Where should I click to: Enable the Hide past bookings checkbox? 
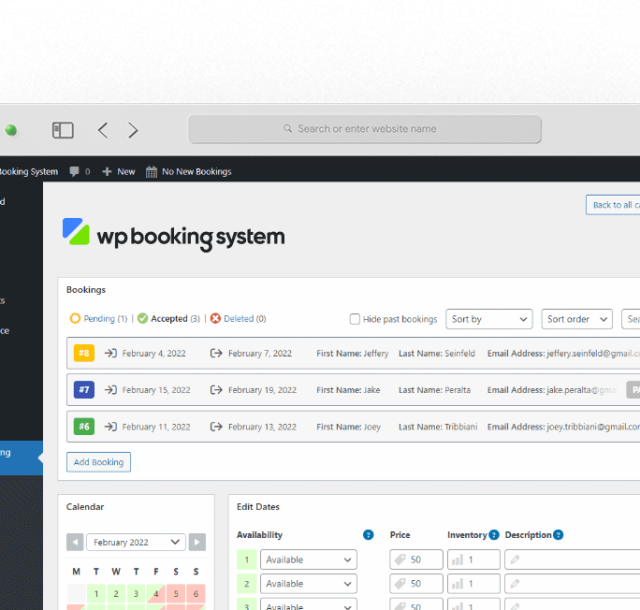click(355, 319)
